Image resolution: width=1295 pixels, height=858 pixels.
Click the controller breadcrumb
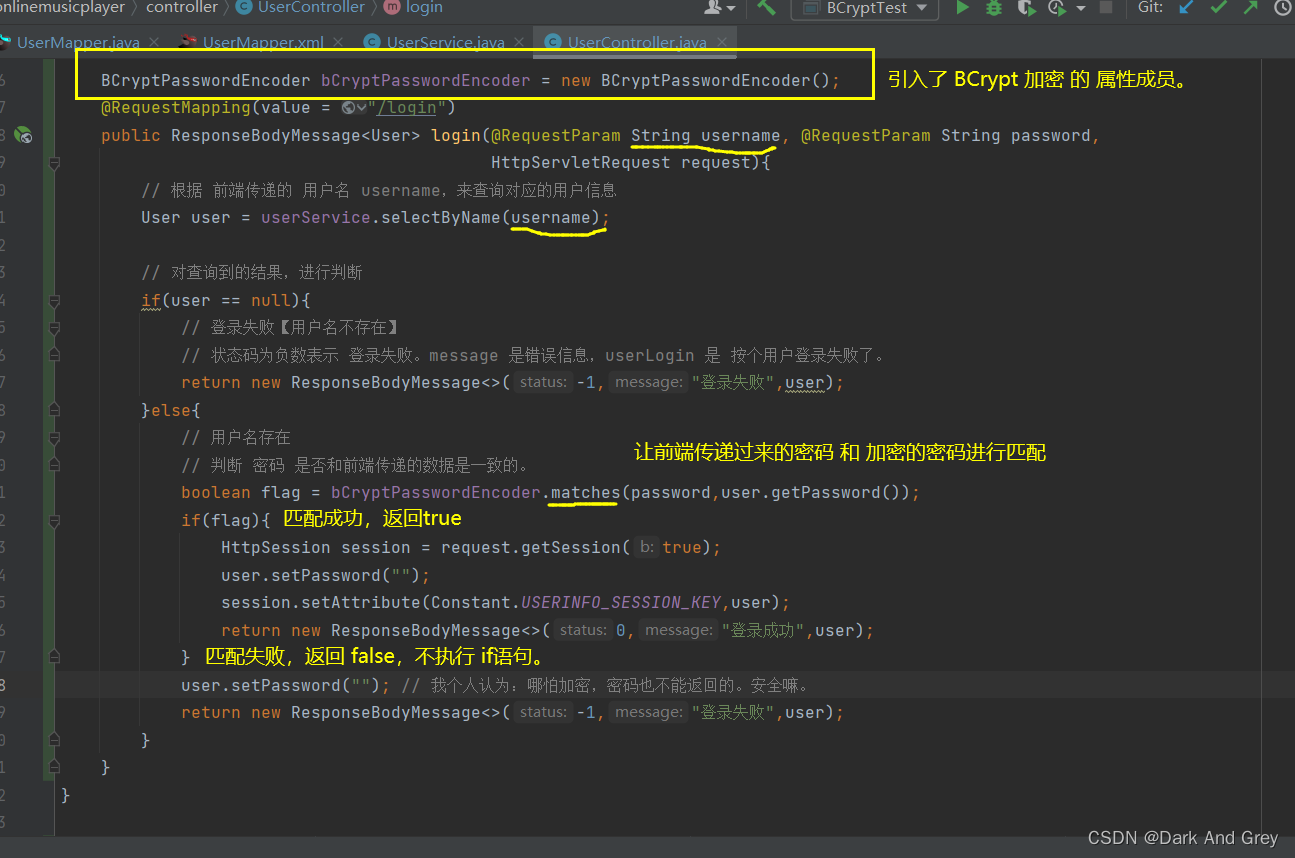pyautogui.click(x=182, y=8)
